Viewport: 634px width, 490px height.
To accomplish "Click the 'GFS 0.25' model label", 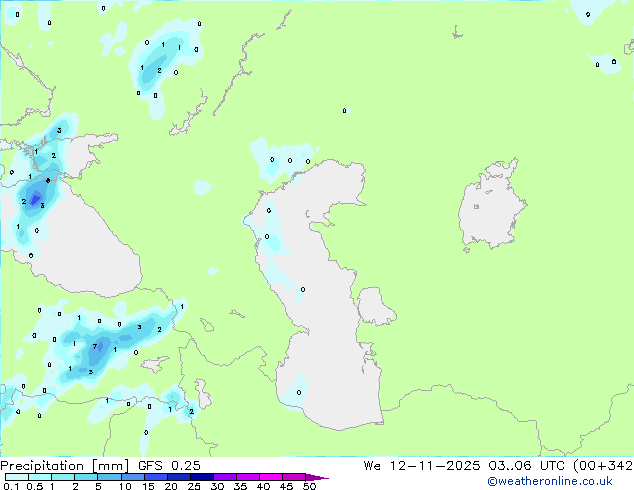I will 169,466.
